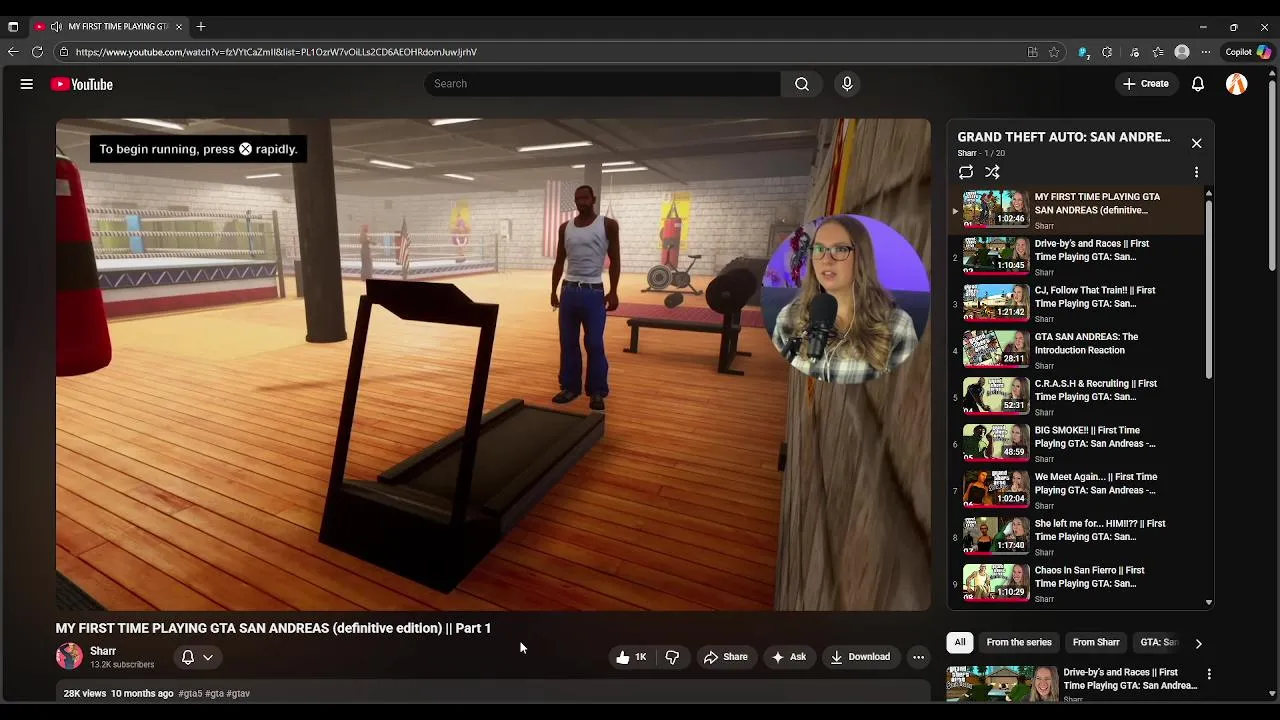Open the YouTube guide hamburger menu
1280x720 pixels.
(x=27, y=84)
